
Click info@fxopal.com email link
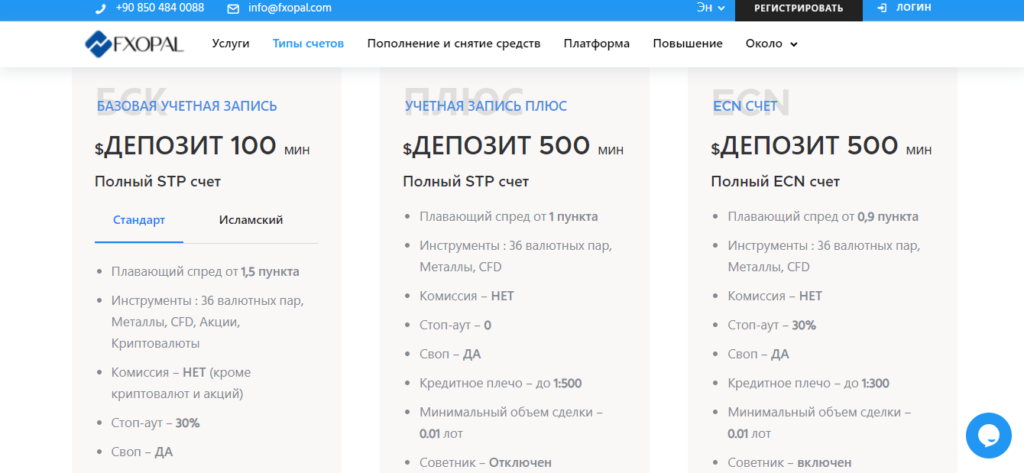tap(289, 8)
